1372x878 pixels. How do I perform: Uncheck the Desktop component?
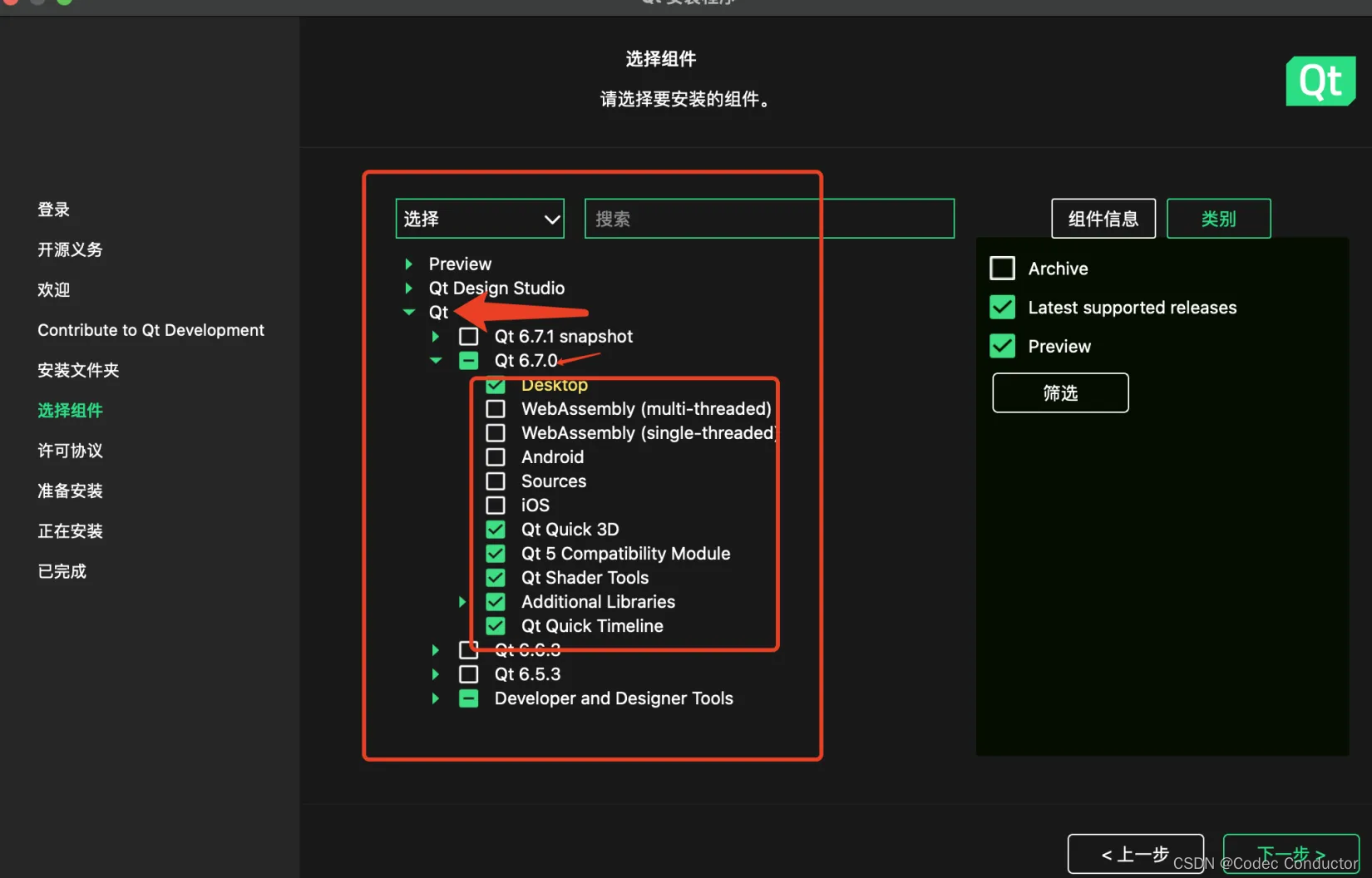[496, 385]
